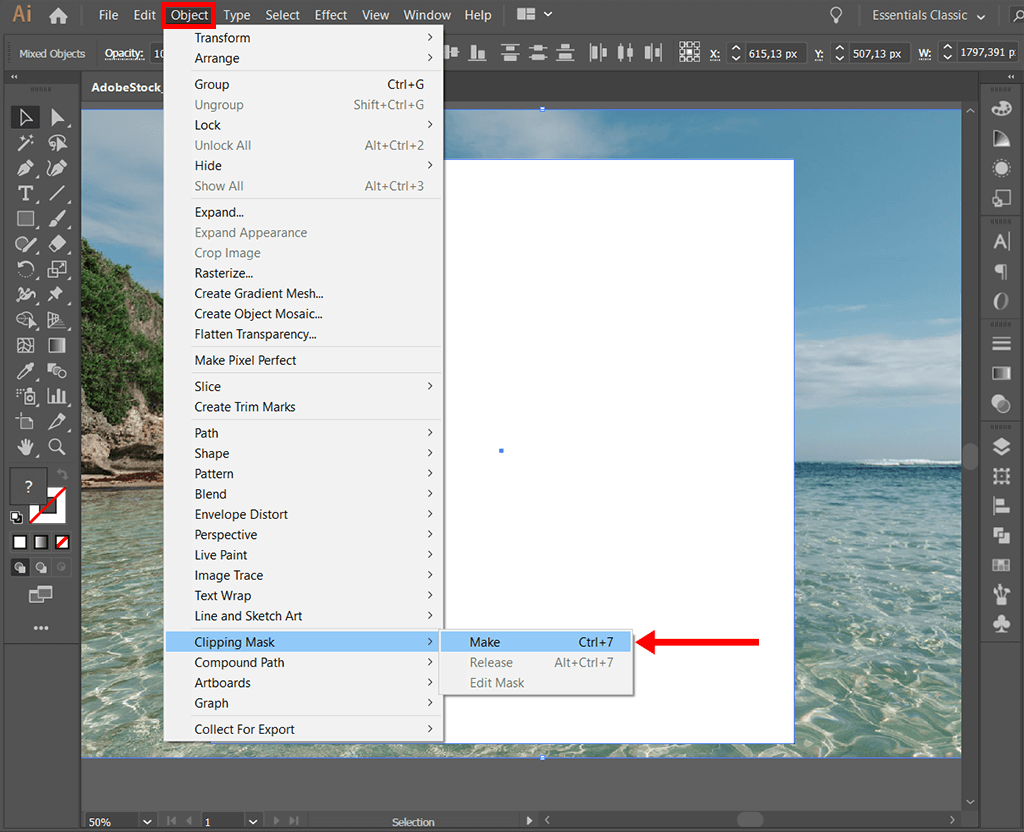
Task: Click the X coordinate label link
Action: (x=715, y=54)
